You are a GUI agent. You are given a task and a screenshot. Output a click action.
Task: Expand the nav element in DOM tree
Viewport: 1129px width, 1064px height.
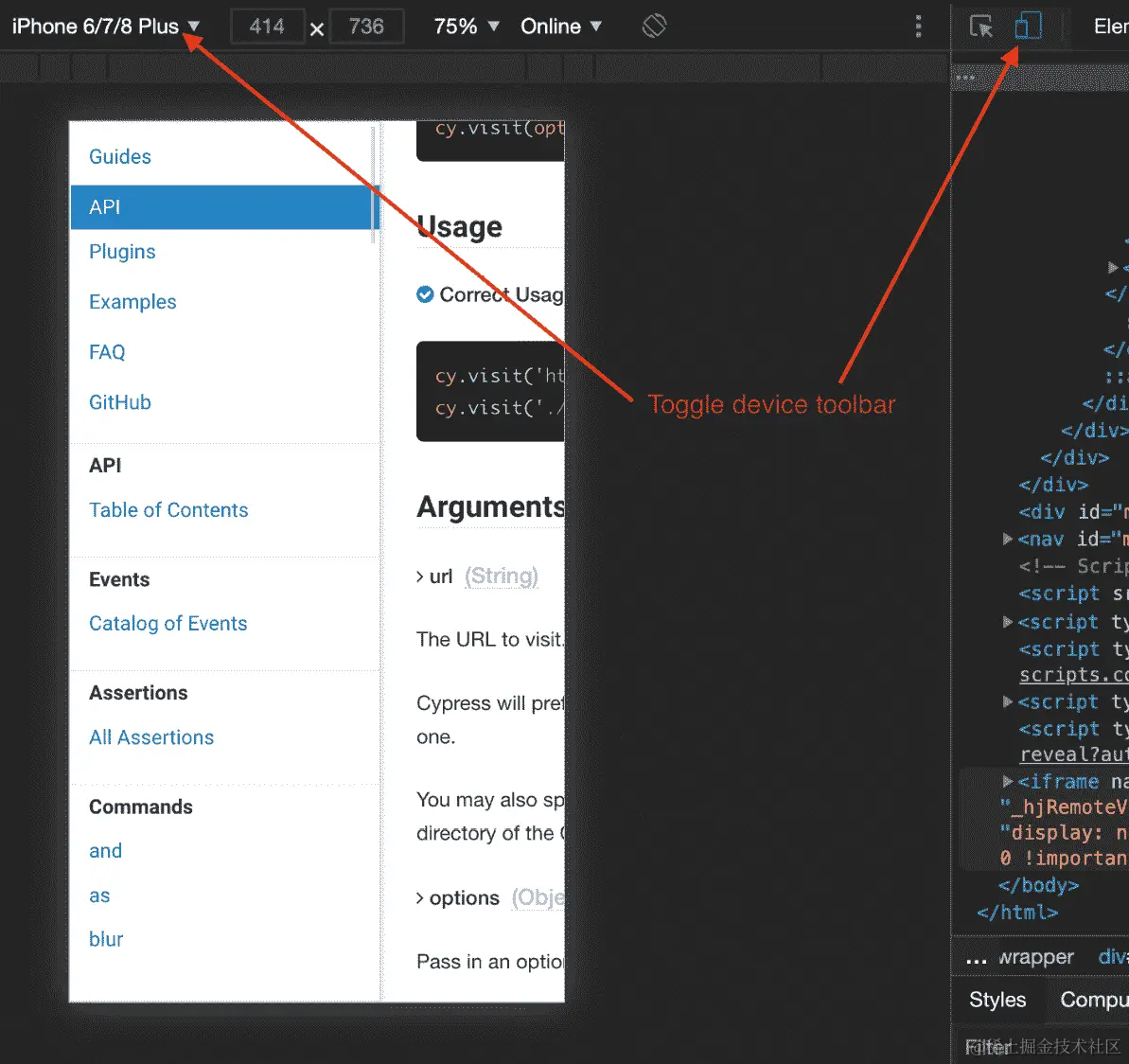[1008, 539]
